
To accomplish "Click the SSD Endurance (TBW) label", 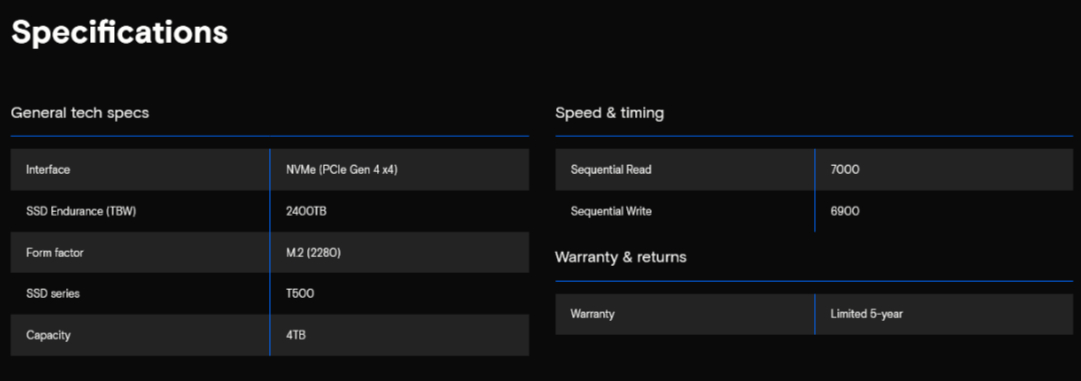I will click(x=81, y=211).
